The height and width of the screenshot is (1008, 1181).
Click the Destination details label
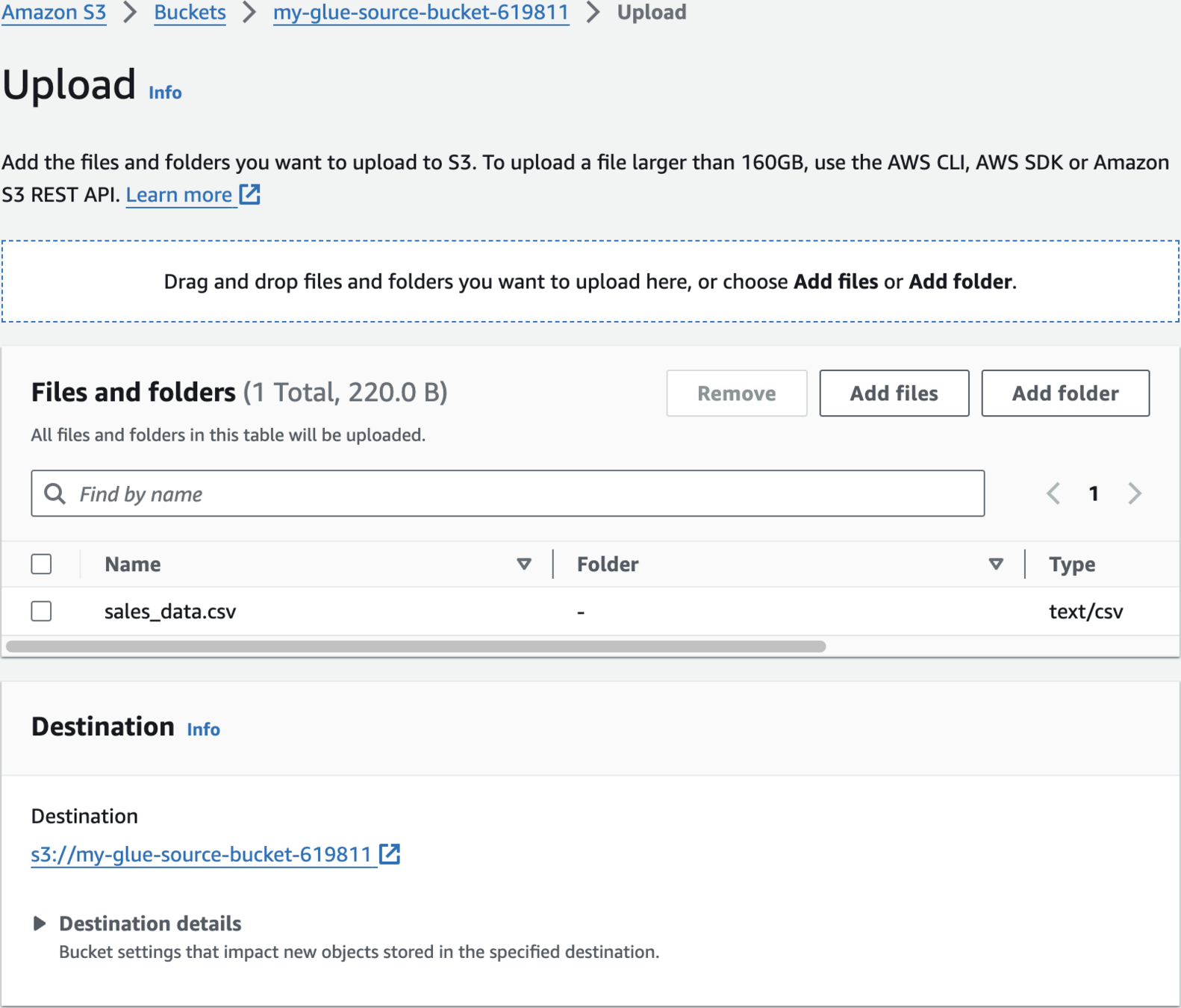coord(150,924)
